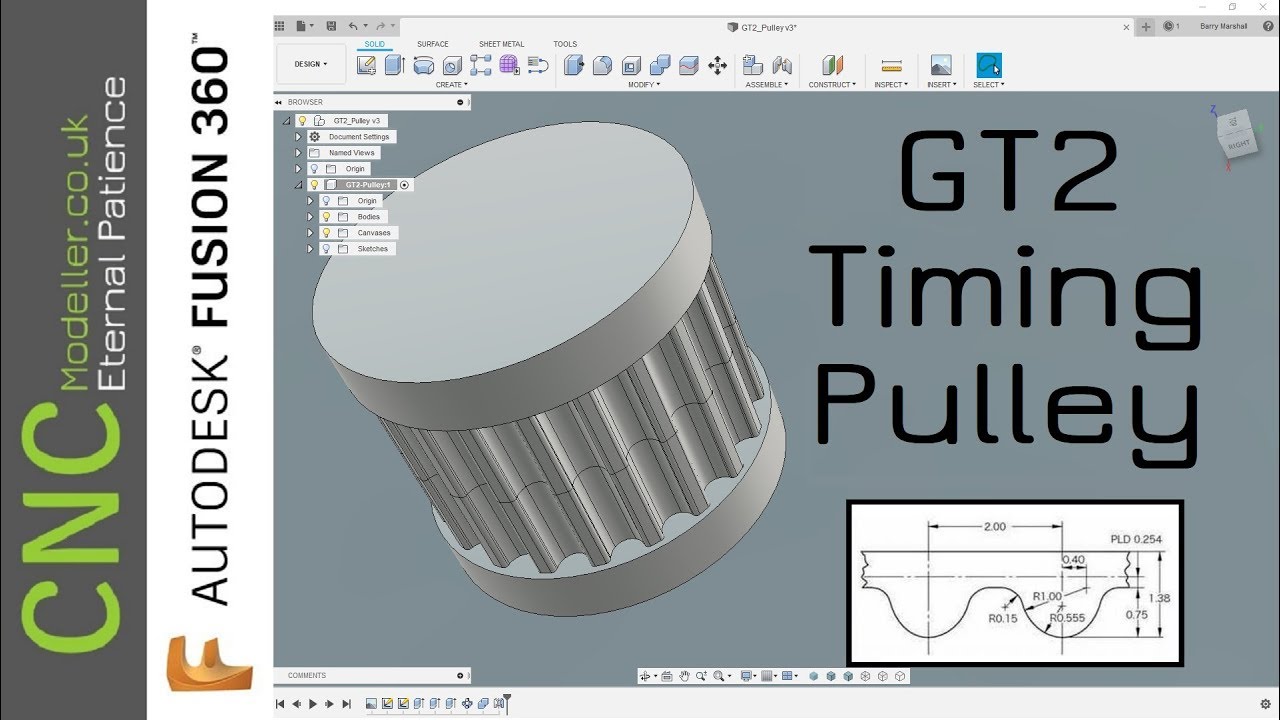Open the data panel grid icon
Viewport: 1280px width, 720px height.
(279, 26)
